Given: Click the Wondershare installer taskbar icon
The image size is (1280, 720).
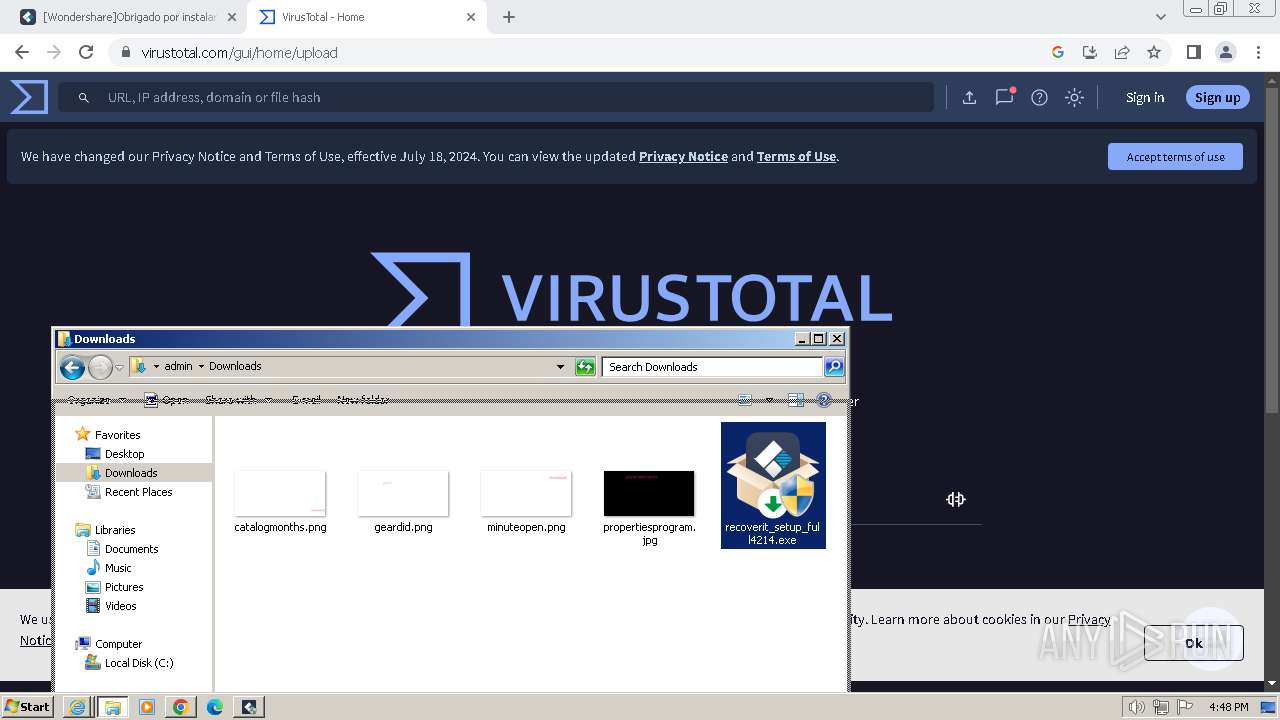Looking at the screenshot, I should (249, 707).
